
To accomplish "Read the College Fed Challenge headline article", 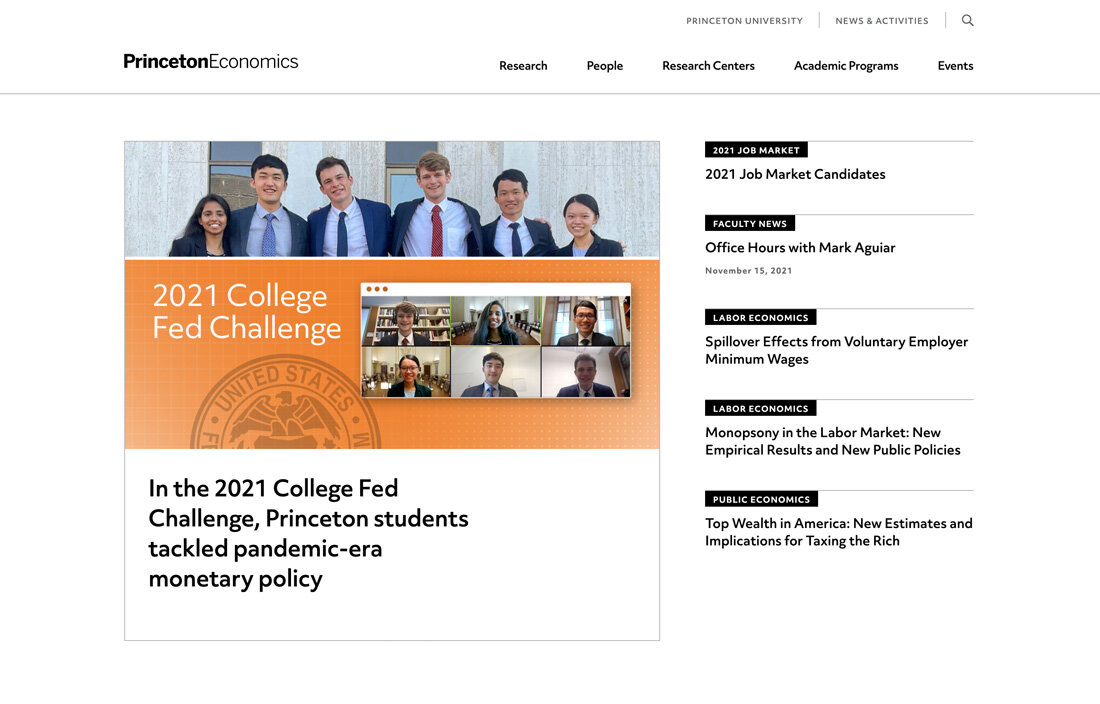I will click(x=308, y=534).
